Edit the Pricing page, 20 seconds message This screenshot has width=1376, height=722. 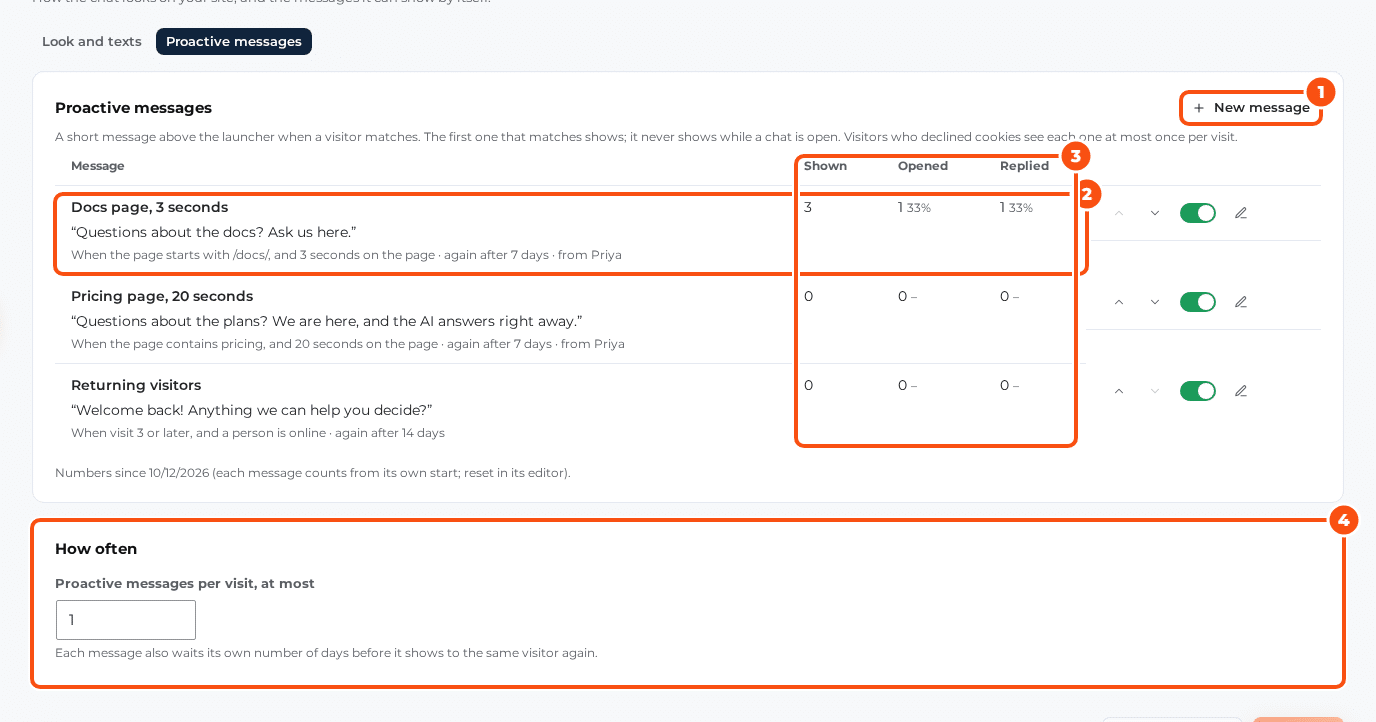(x=1241, y=302)
